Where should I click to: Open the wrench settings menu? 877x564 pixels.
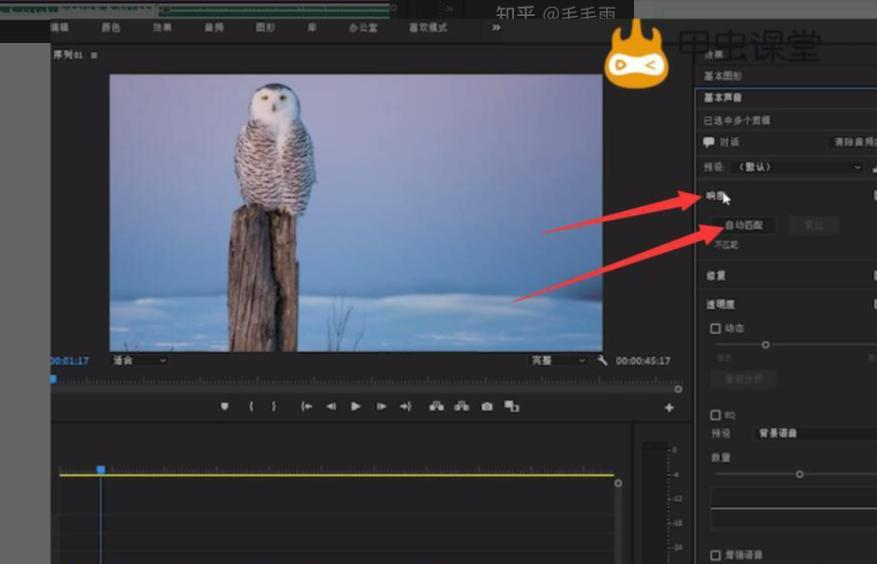(602, 360)
